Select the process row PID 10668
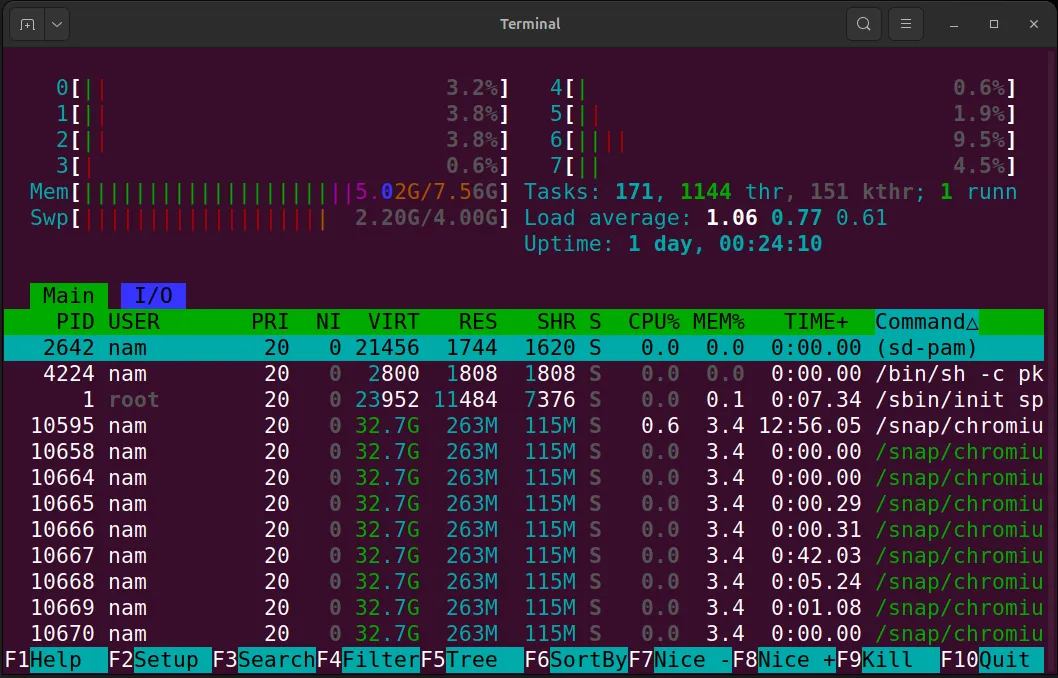This screenshot has width=1058, height=678. 524,582
